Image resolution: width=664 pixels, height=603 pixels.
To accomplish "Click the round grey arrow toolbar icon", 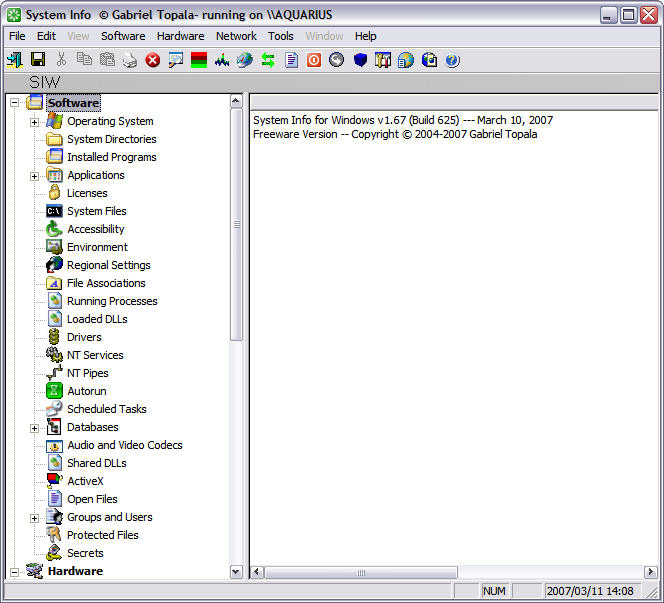I will (337, 60).
